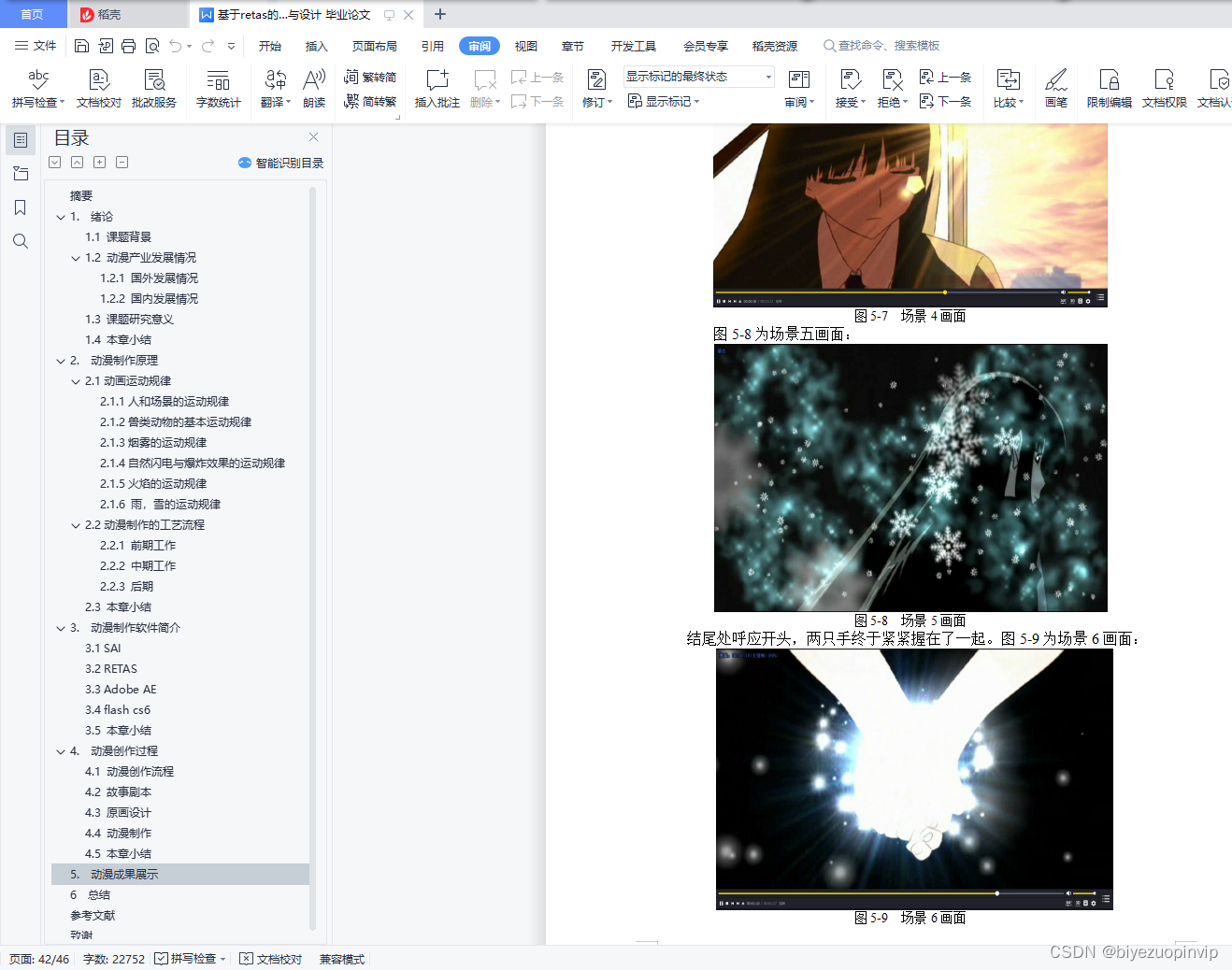1232x970 pixels.
Task: Open the 修订 track changes tool
Action: (x=597, y=89)
